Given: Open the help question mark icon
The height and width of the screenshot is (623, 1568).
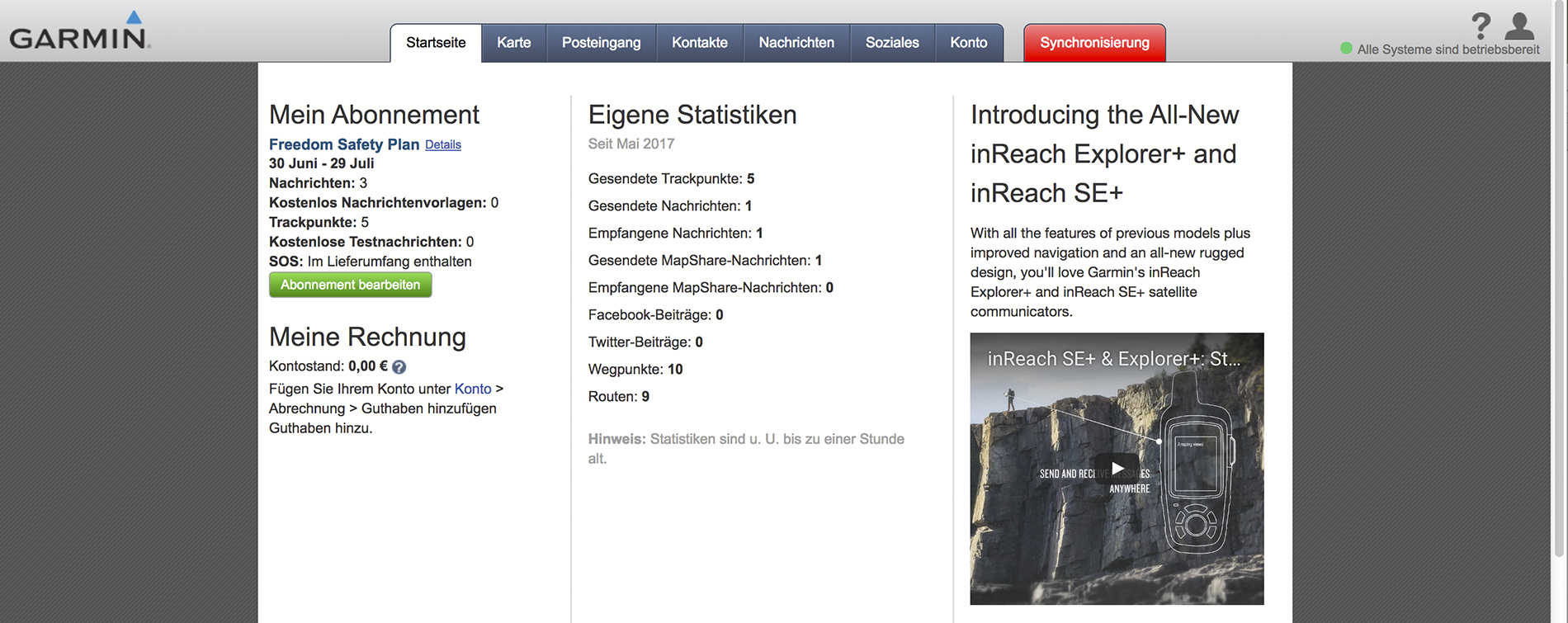Looking at the screenshot, I should point(1481,26).
